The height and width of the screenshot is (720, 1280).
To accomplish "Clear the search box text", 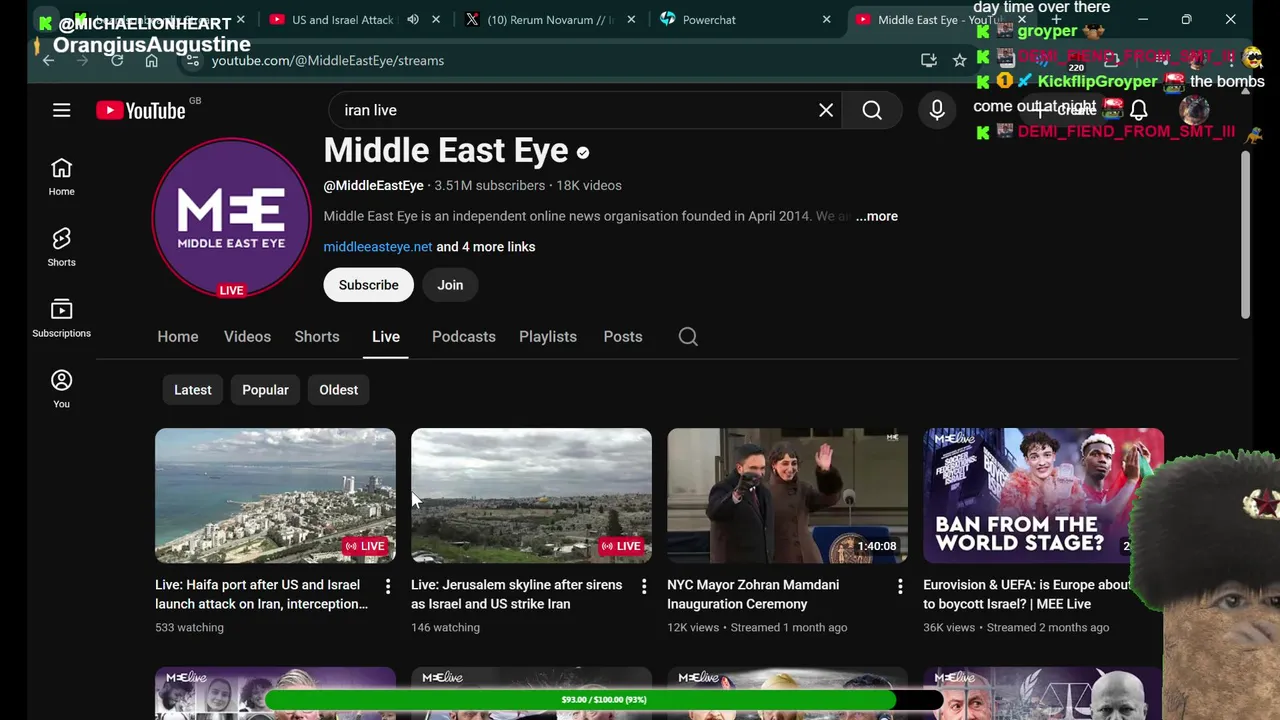I will [826, 110].
